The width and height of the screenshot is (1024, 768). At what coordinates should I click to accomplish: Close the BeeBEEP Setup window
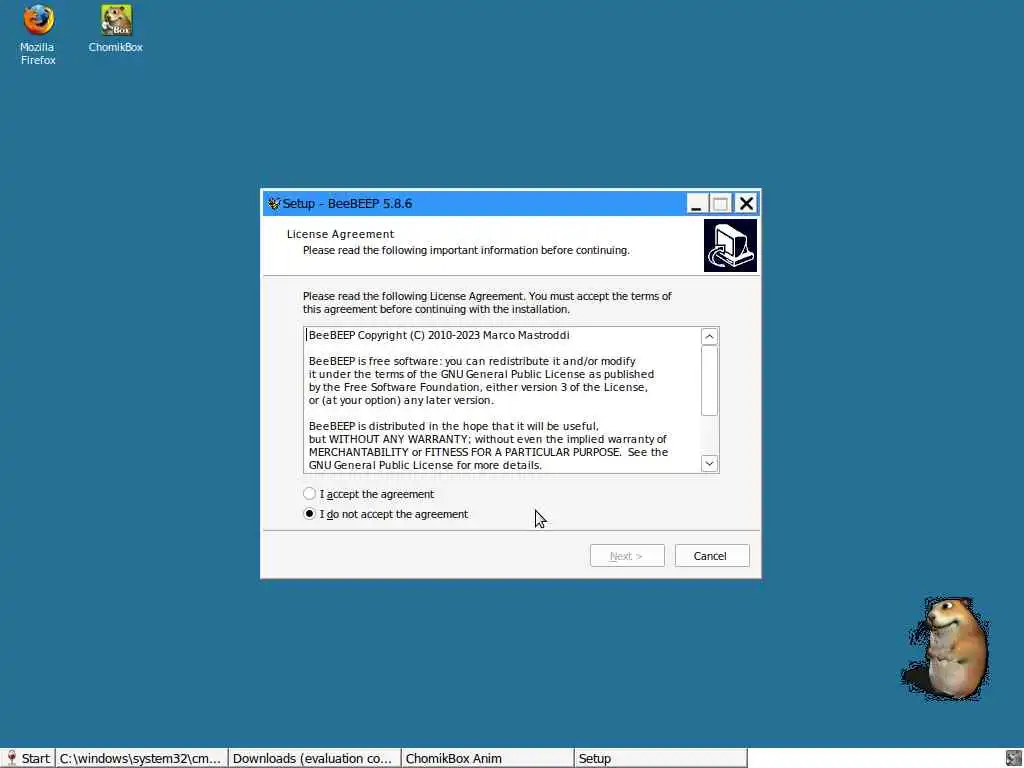click(746, 204)
